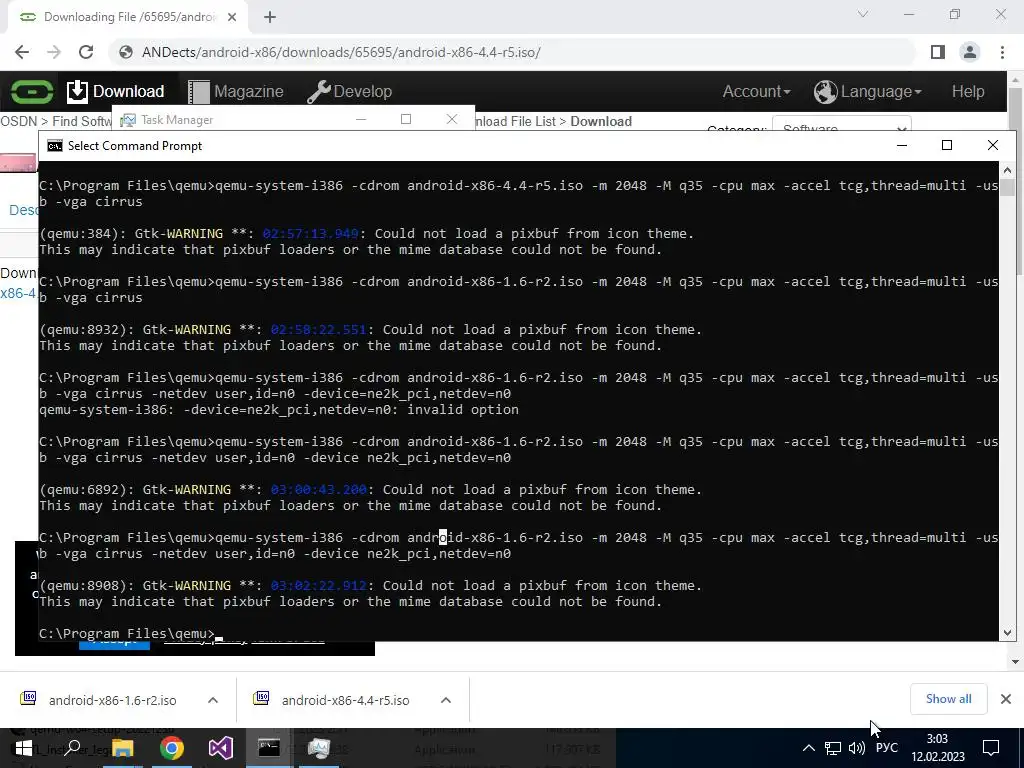Go forward using browser forward arrow
Viewport: 1024px width, 768px height.
54,52
